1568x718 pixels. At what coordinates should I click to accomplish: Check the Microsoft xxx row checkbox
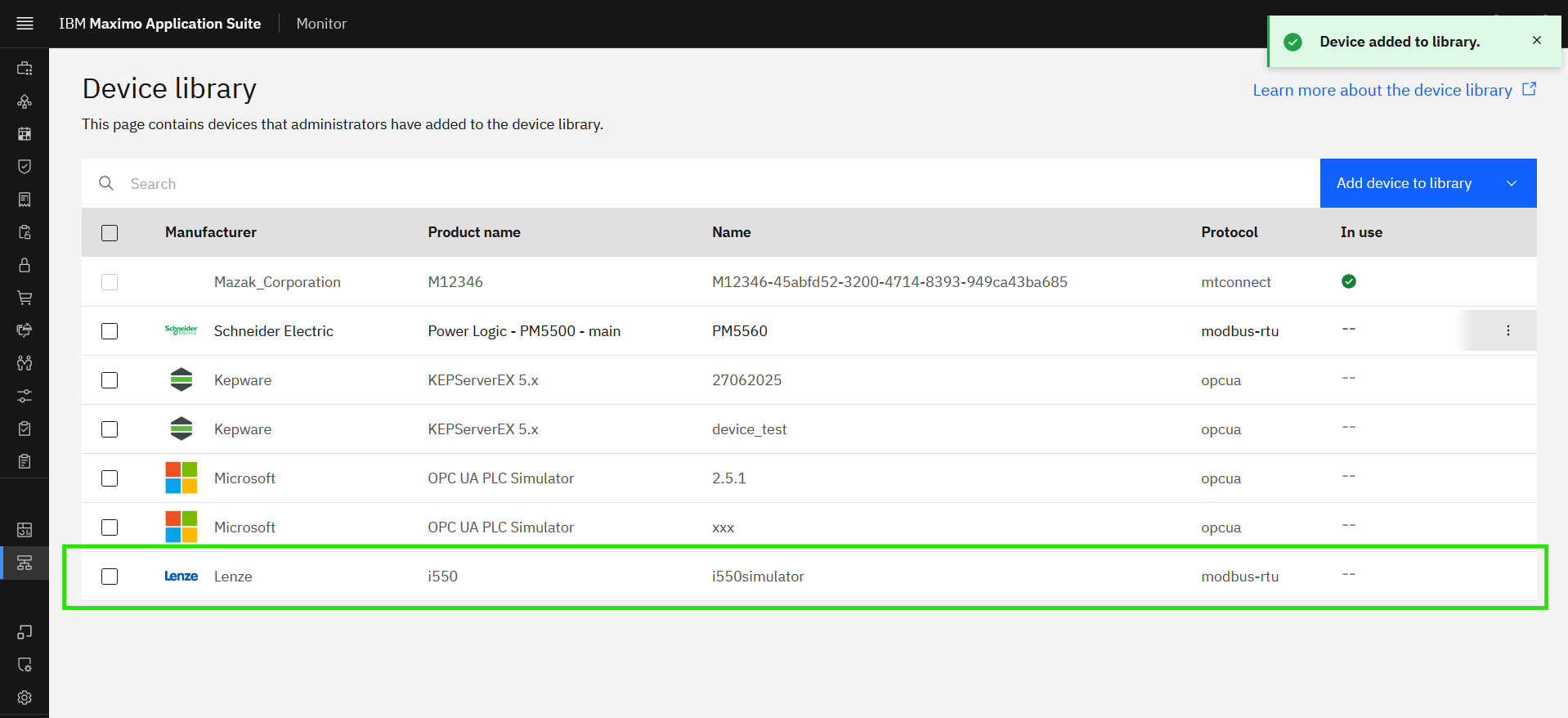coord(110,527)
